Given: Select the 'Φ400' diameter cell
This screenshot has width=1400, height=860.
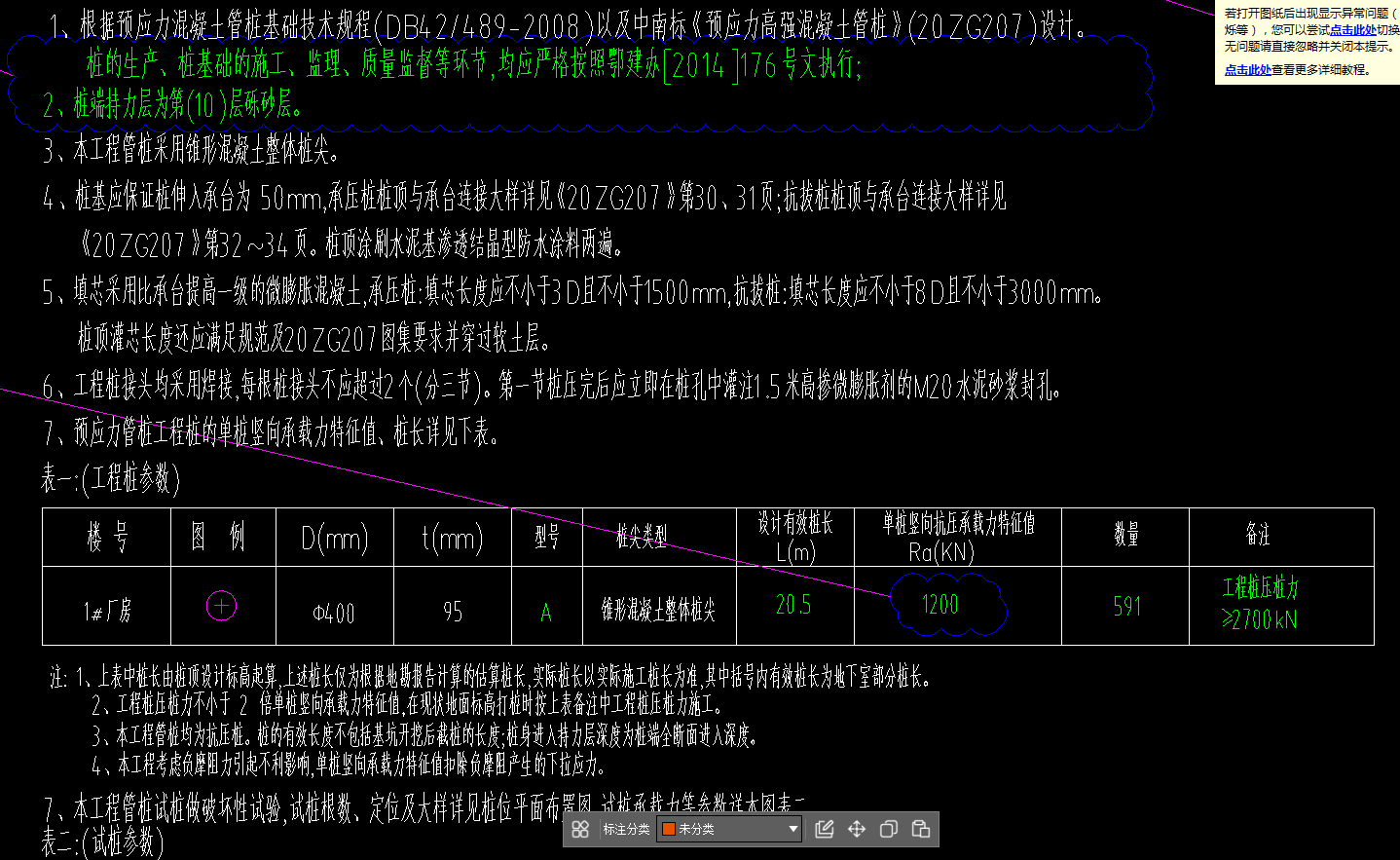Looking at the screenshot, I should coord(334,614).
